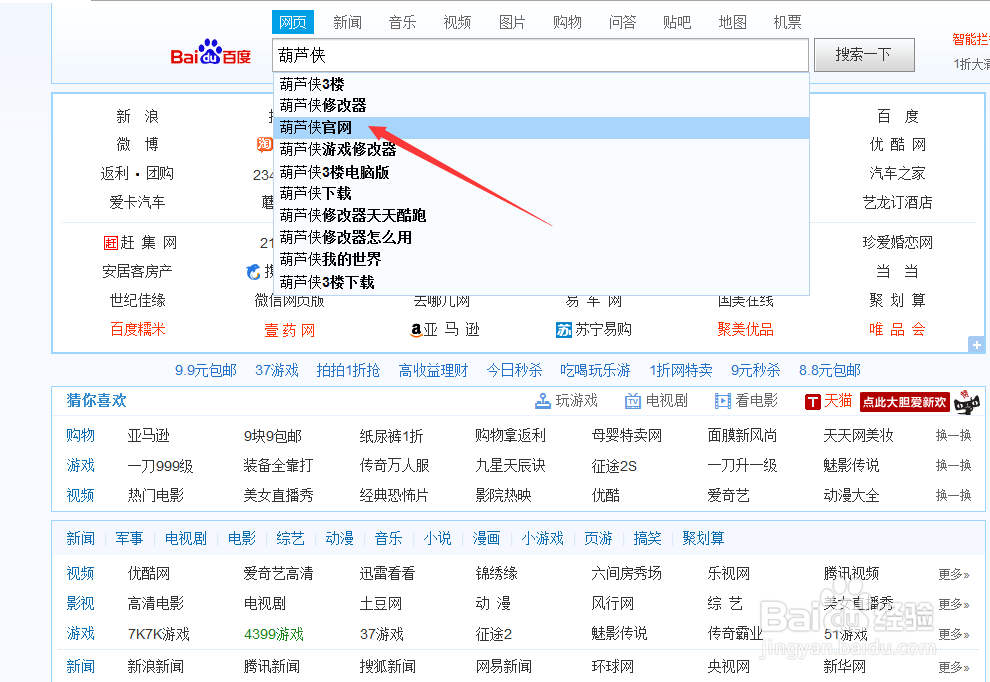
Task: Switch to the 贴吧 search tab
Action: click(677, 22)
